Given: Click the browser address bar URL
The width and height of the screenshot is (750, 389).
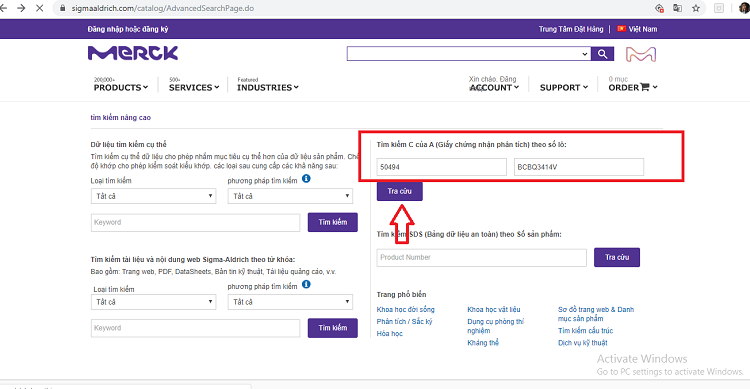Looking at the screenshot, I should (163, 8).
